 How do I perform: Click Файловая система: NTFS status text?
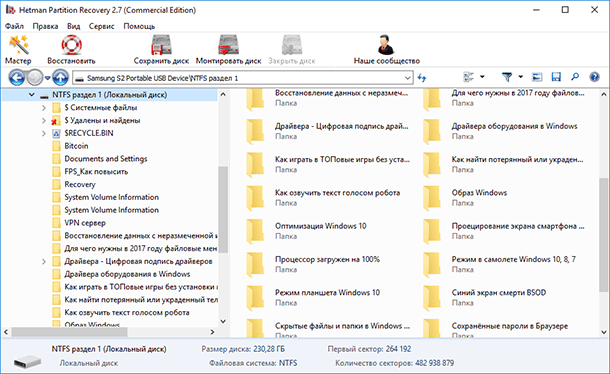pyautogui.click(x=253, y=363)
